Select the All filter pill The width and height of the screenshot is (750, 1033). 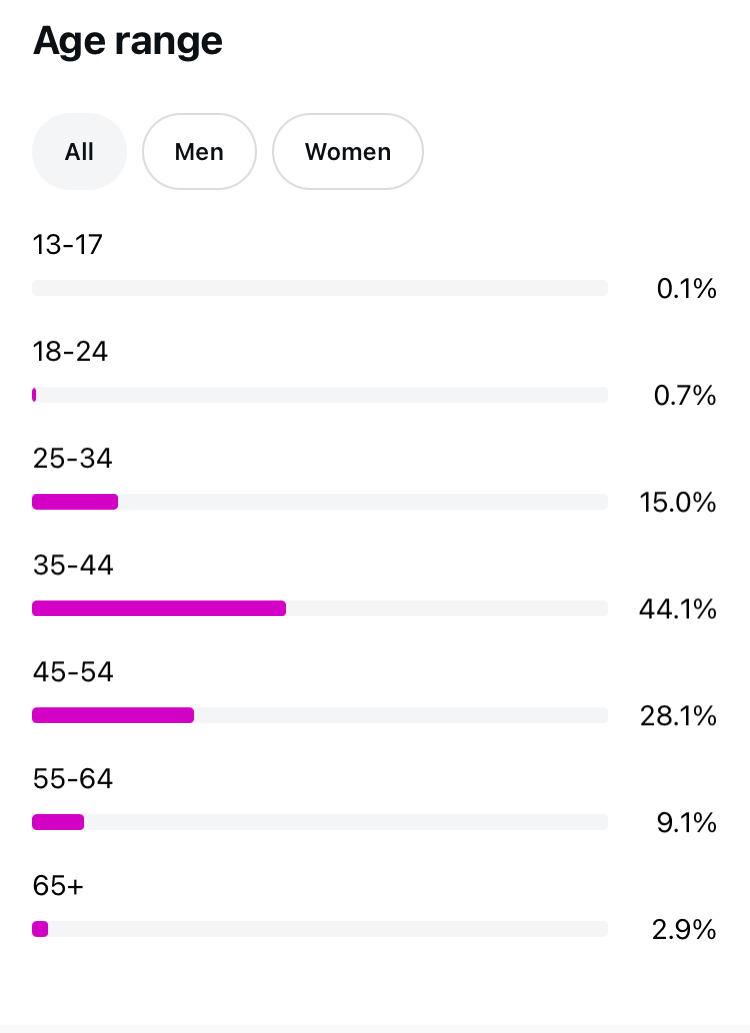(79, 152)
